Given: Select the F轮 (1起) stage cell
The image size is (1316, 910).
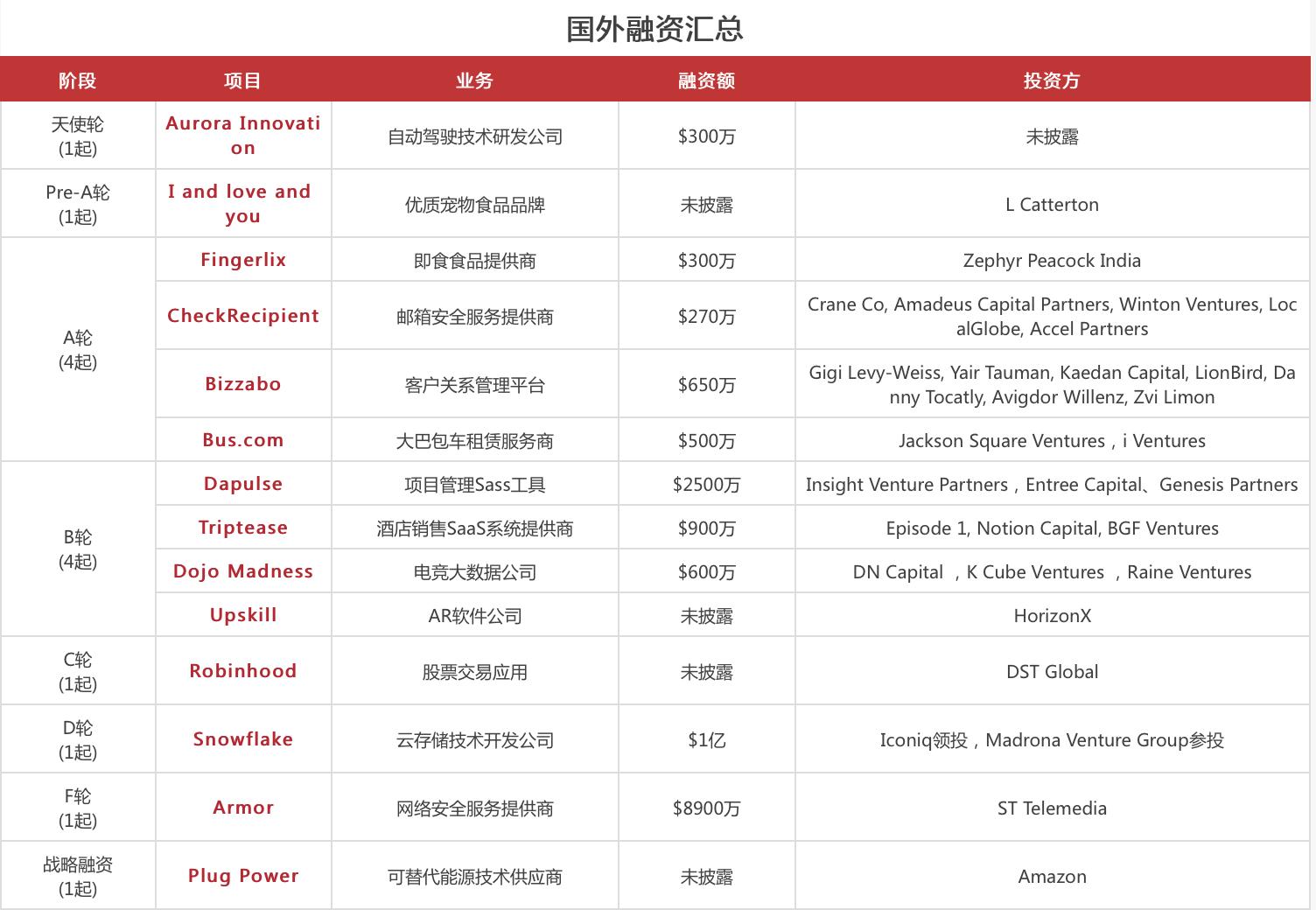Looking at the screenshot, I should click(78, 808).
